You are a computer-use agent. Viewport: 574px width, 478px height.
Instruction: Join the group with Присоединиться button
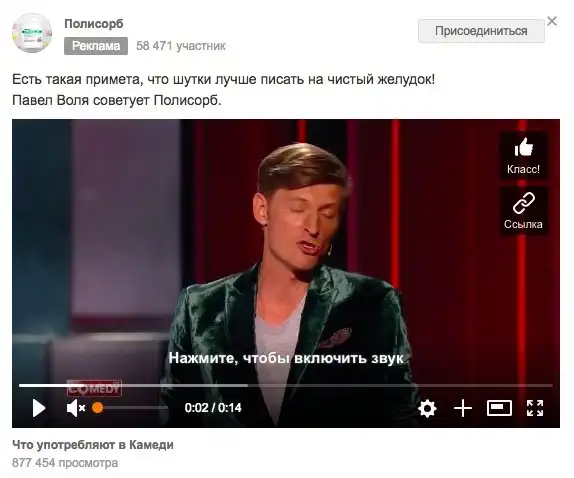[x=481, y=31]
